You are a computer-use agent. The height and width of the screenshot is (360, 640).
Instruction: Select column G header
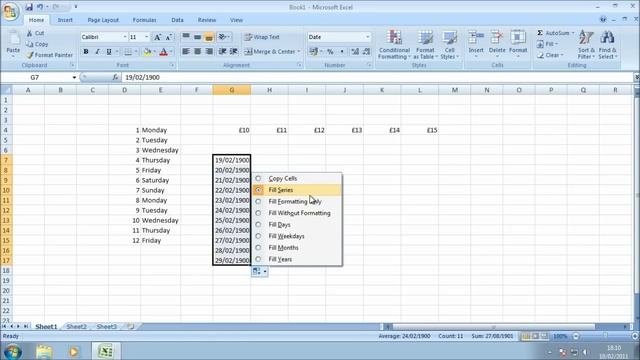231,90
